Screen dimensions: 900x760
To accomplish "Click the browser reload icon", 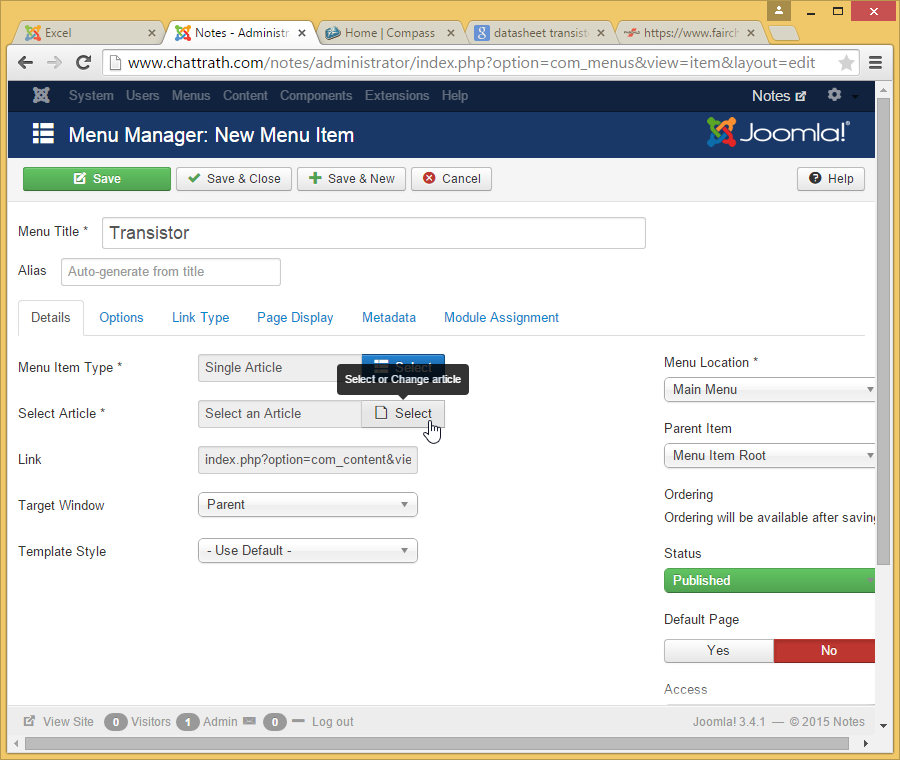I will 84,62.
